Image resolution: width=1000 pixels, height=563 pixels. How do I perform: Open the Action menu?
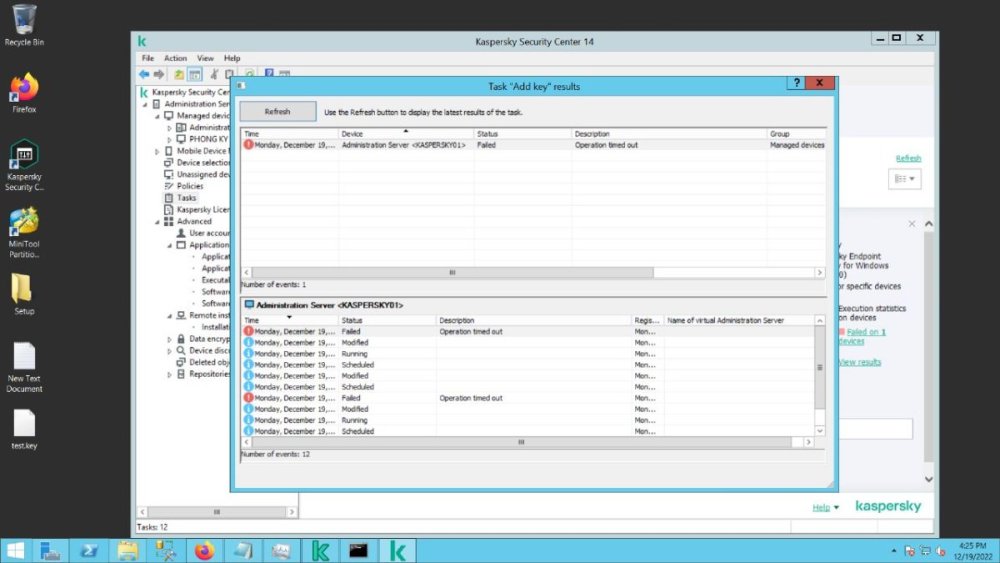point(175,58)
